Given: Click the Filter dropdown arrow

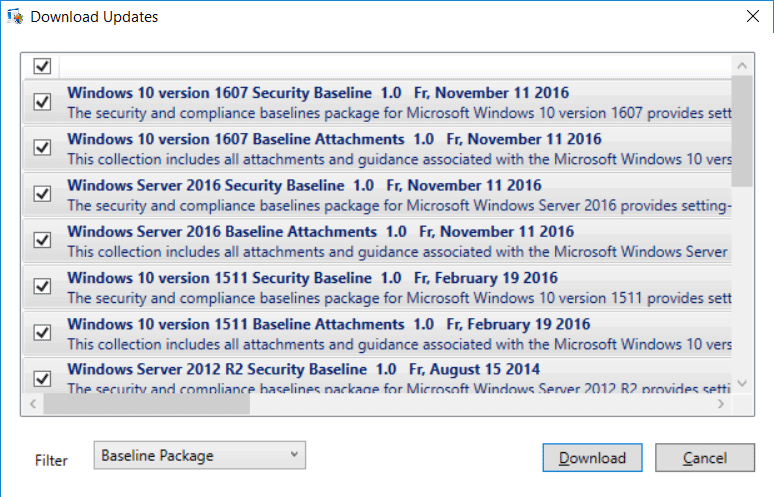Looking at the screenshot, I should point(294,455).
